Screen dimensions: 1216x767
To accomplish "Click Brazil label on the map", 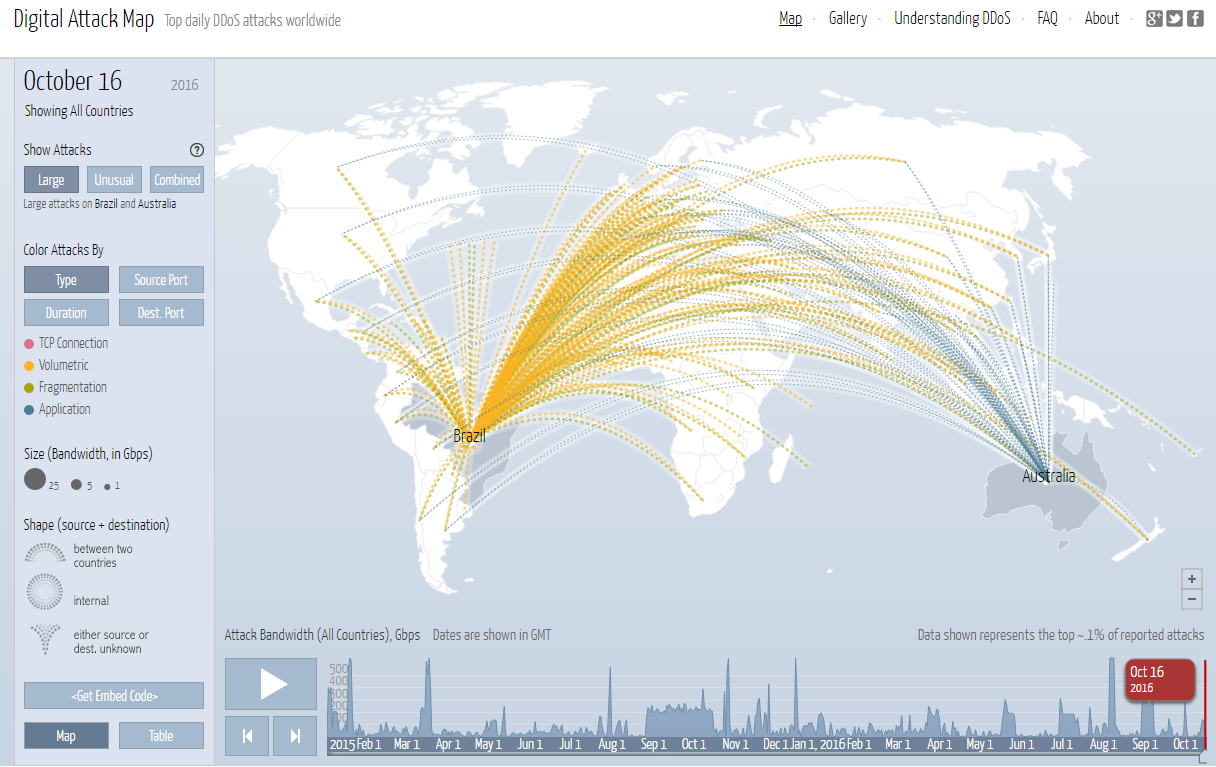I will point(469,436).
